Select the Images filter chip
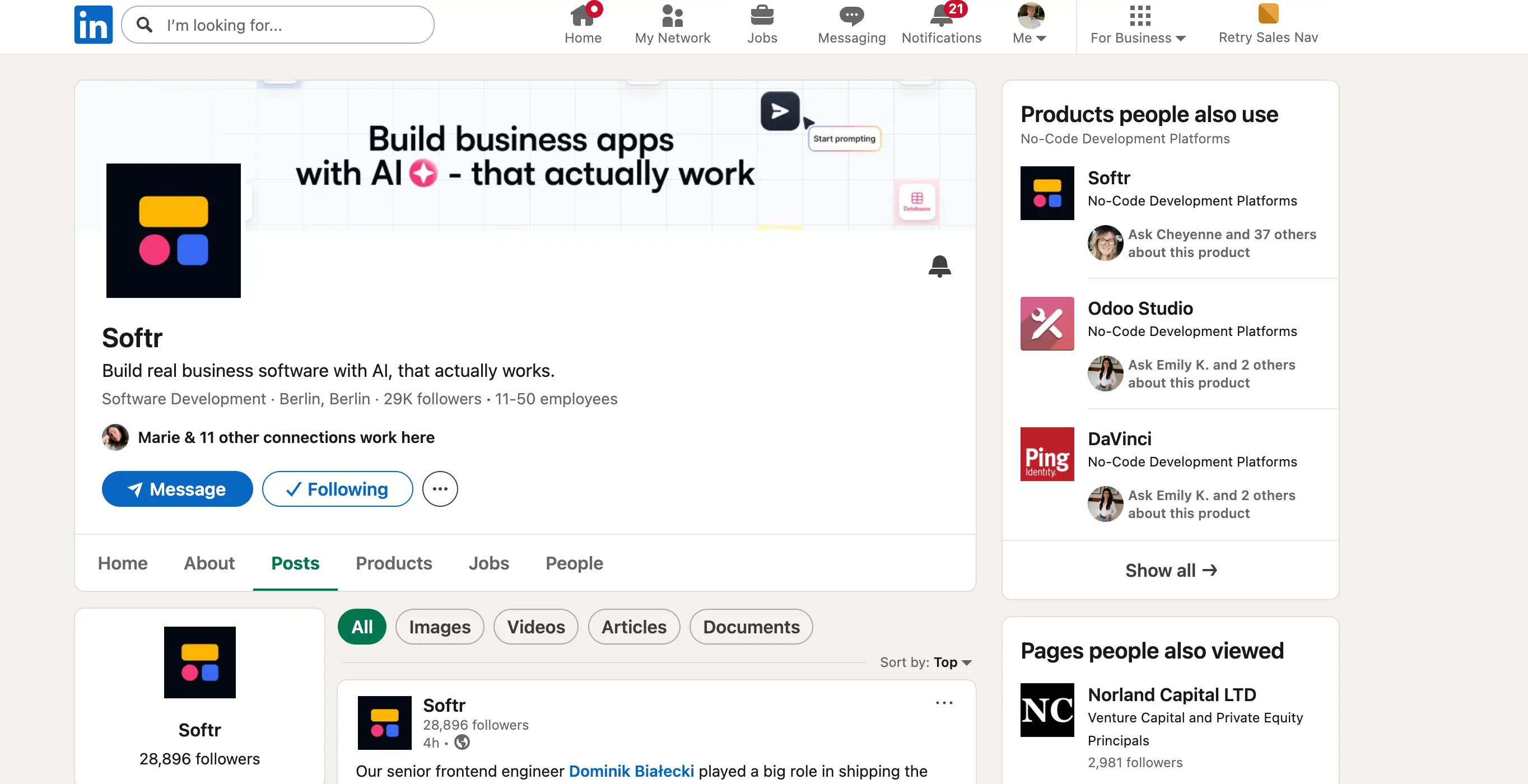This screenshot has height=784, width=1528. coord(439,627)
